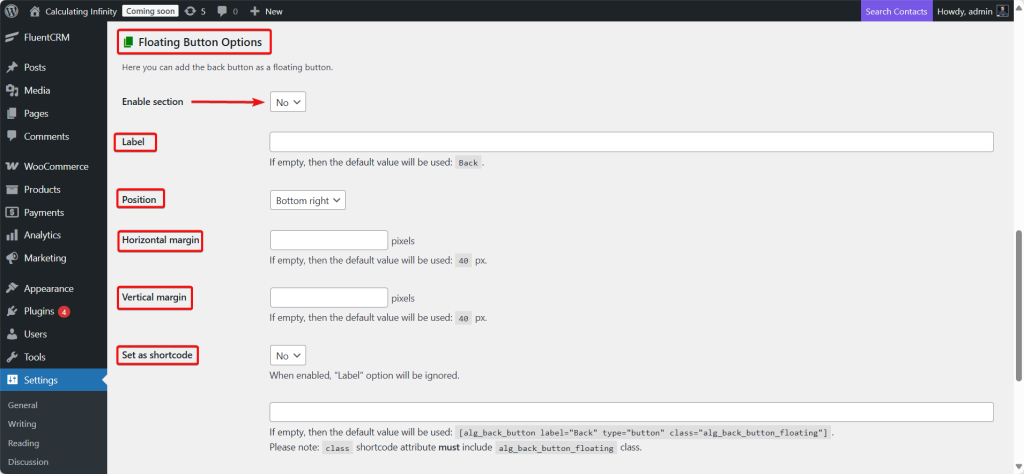Screen dimensions: 1024x474
Task: Open the Enable section dropdown
Action: 288,102
